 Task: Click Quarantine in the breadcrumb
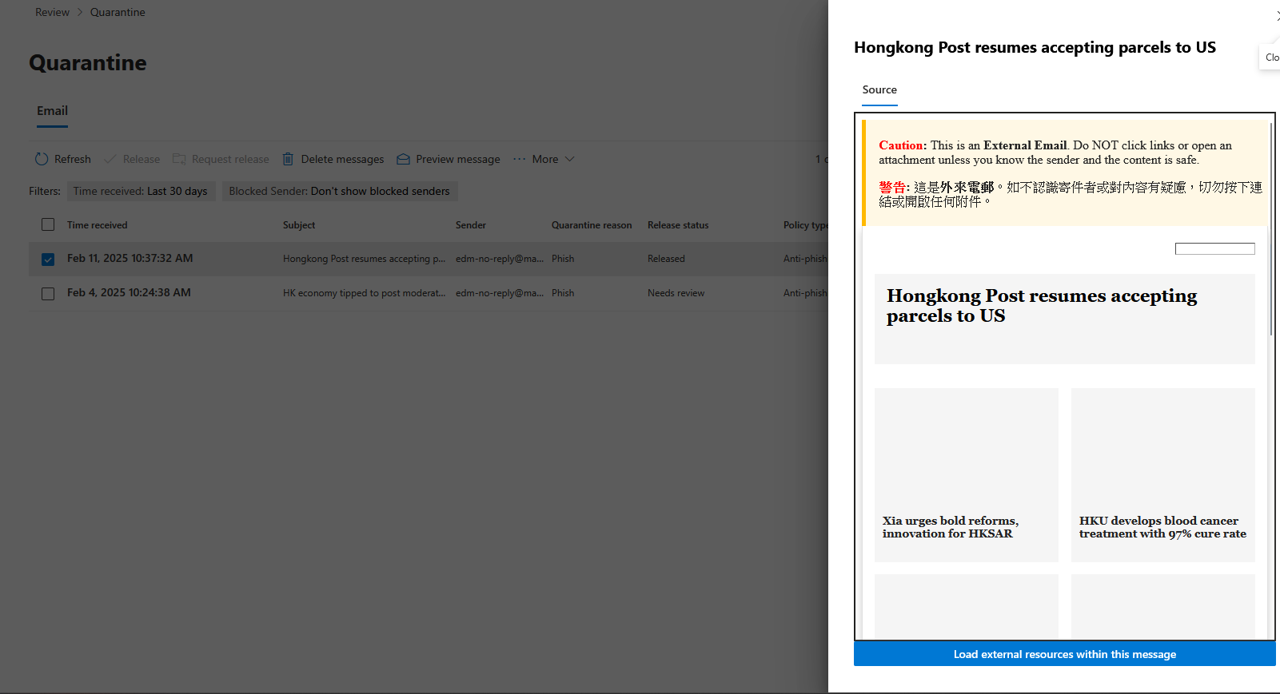[x=117, y=12]
